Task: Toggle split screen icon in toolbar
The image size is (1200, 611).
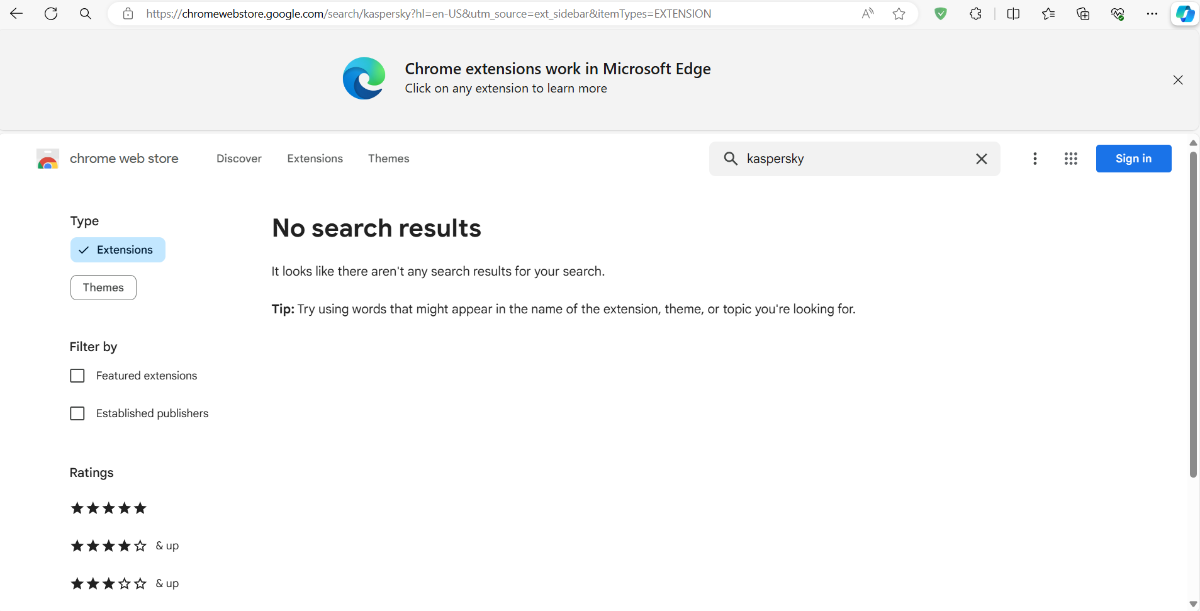Action: coord(1013,14)
